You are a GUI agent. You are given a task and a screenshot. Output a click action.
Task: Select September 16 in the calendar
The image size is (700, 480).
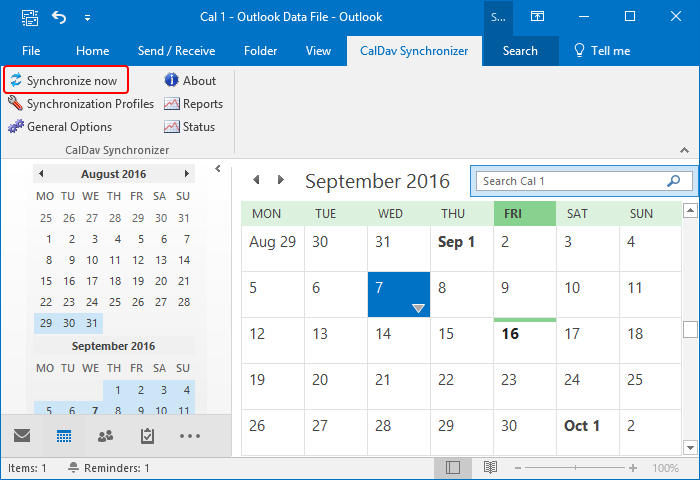525,341
